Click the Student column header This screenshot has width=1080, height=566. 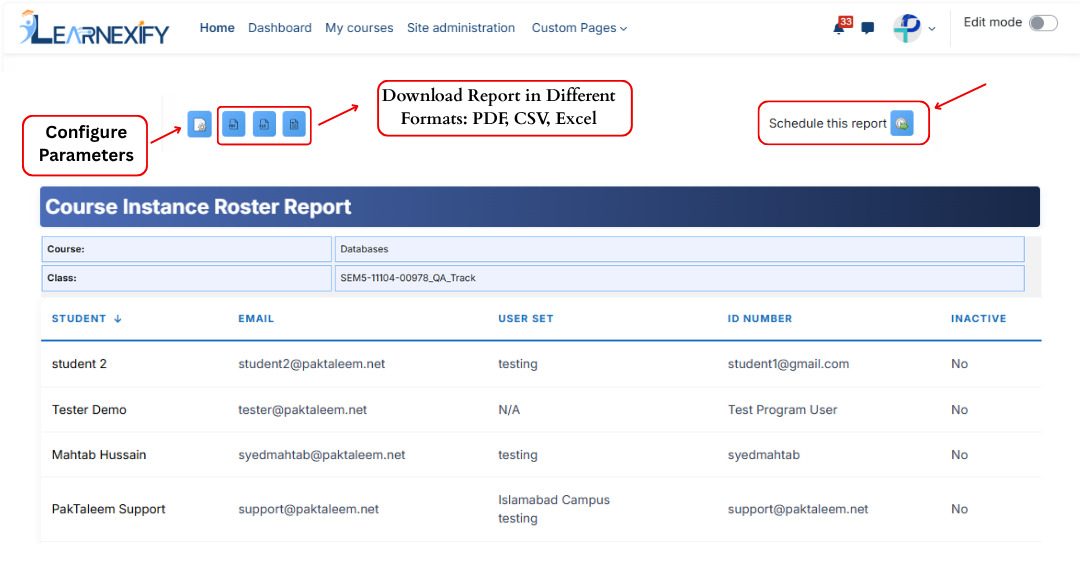(79, 319)
